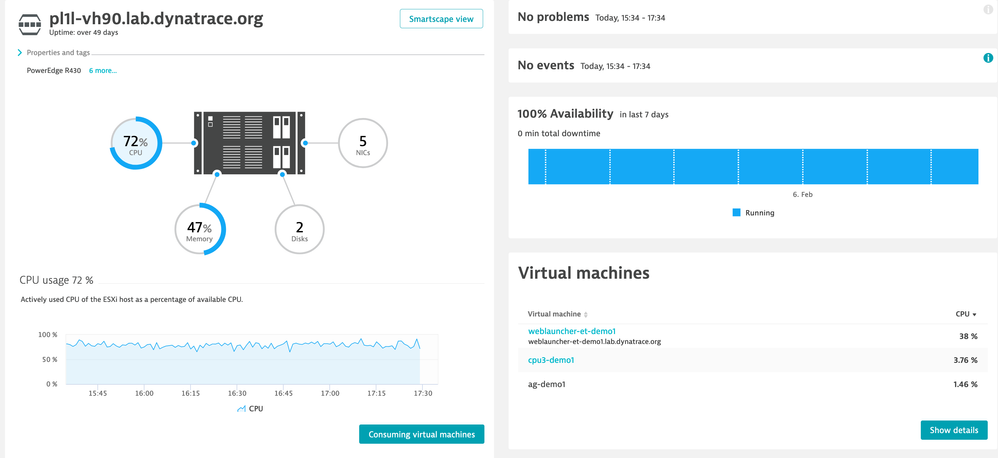Click the CPU usage 72 % heading
This screenshot has height=458, width=998.
click(57, 280)
